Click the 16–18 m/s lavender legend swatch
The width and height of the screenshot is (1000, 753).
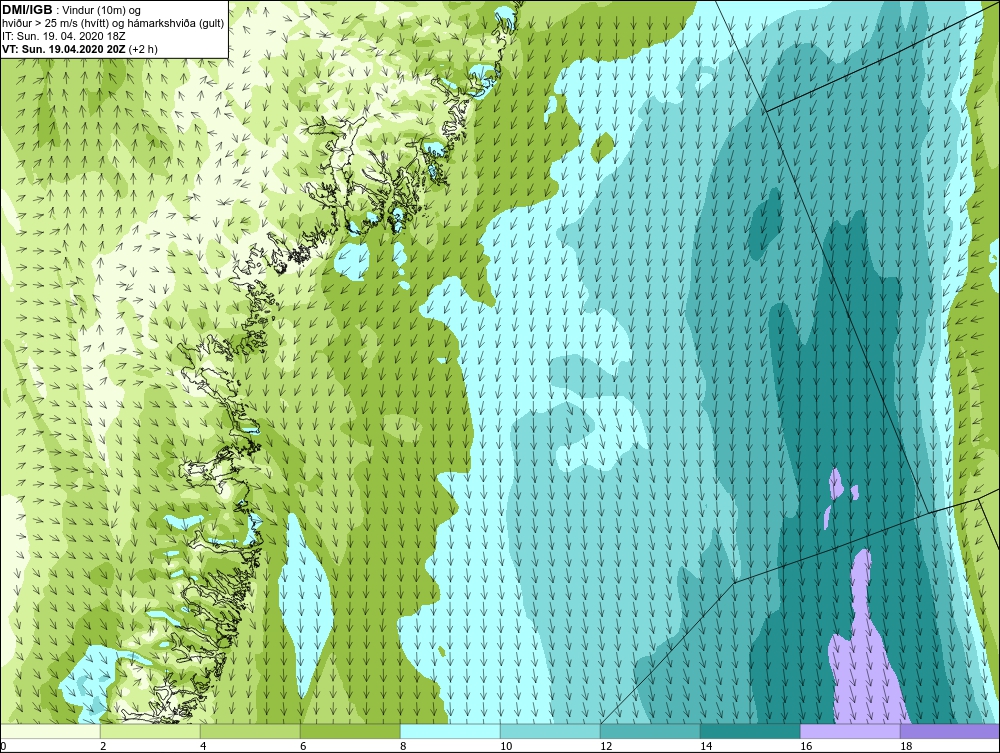850,731
